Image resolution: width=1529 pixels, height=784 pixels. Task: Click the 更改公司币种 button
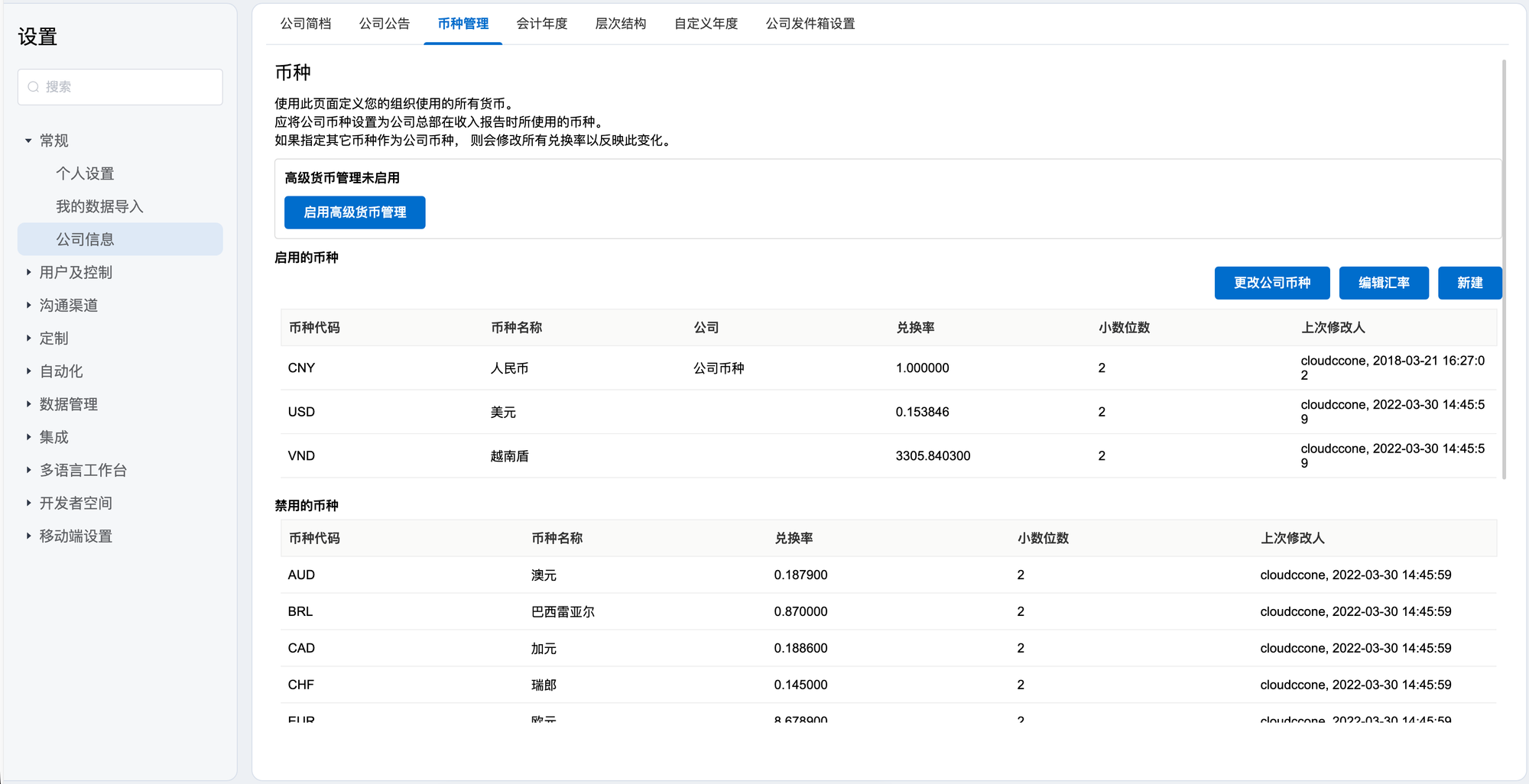1272,283
